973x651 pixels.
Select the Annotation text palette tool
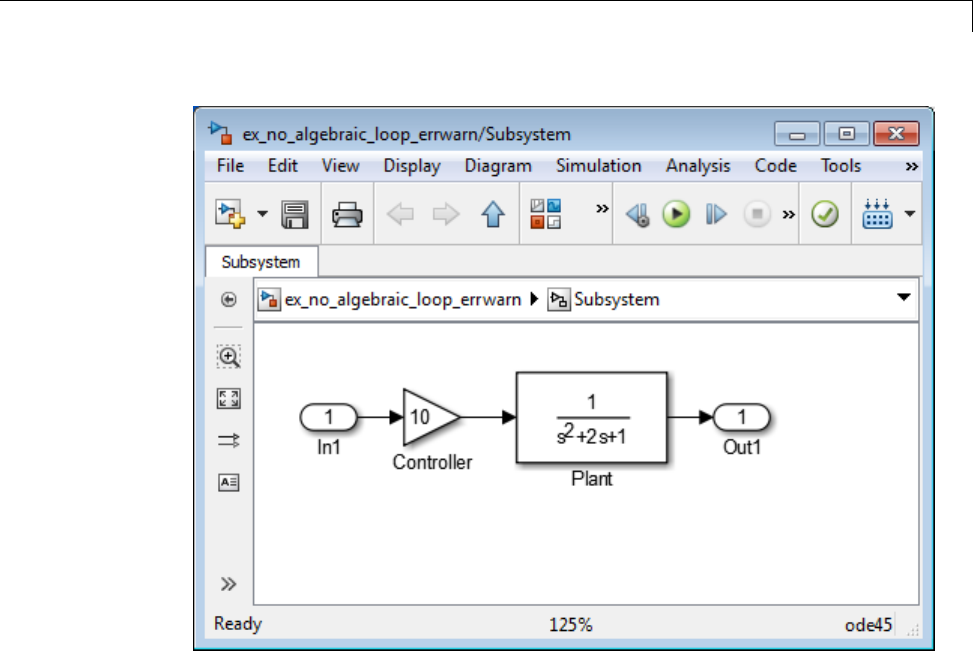pyautogui.click(x=228, y=482)
